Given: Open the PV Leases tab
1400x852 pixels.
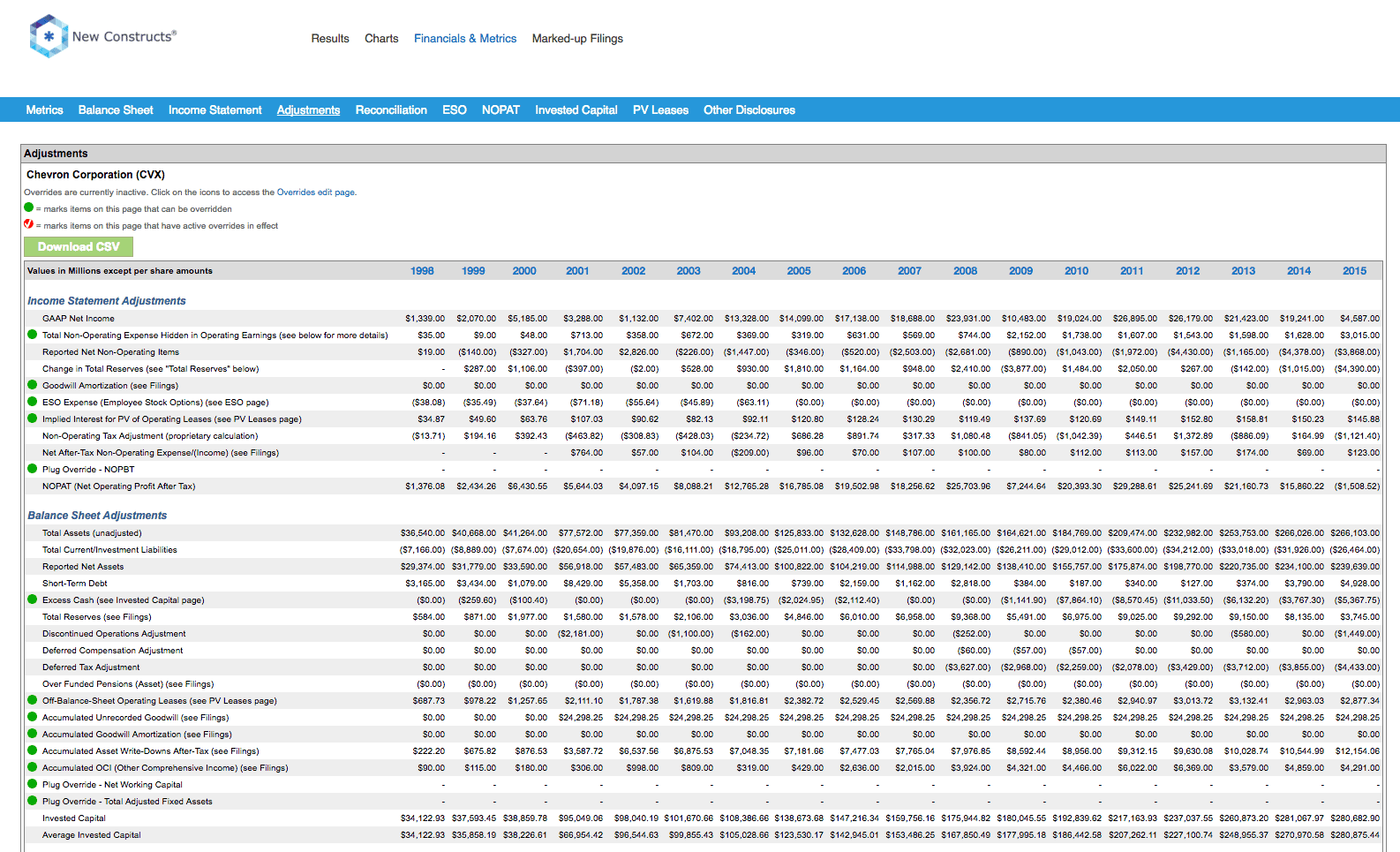Looking at the screenshot, I should [x=660, y=110].
